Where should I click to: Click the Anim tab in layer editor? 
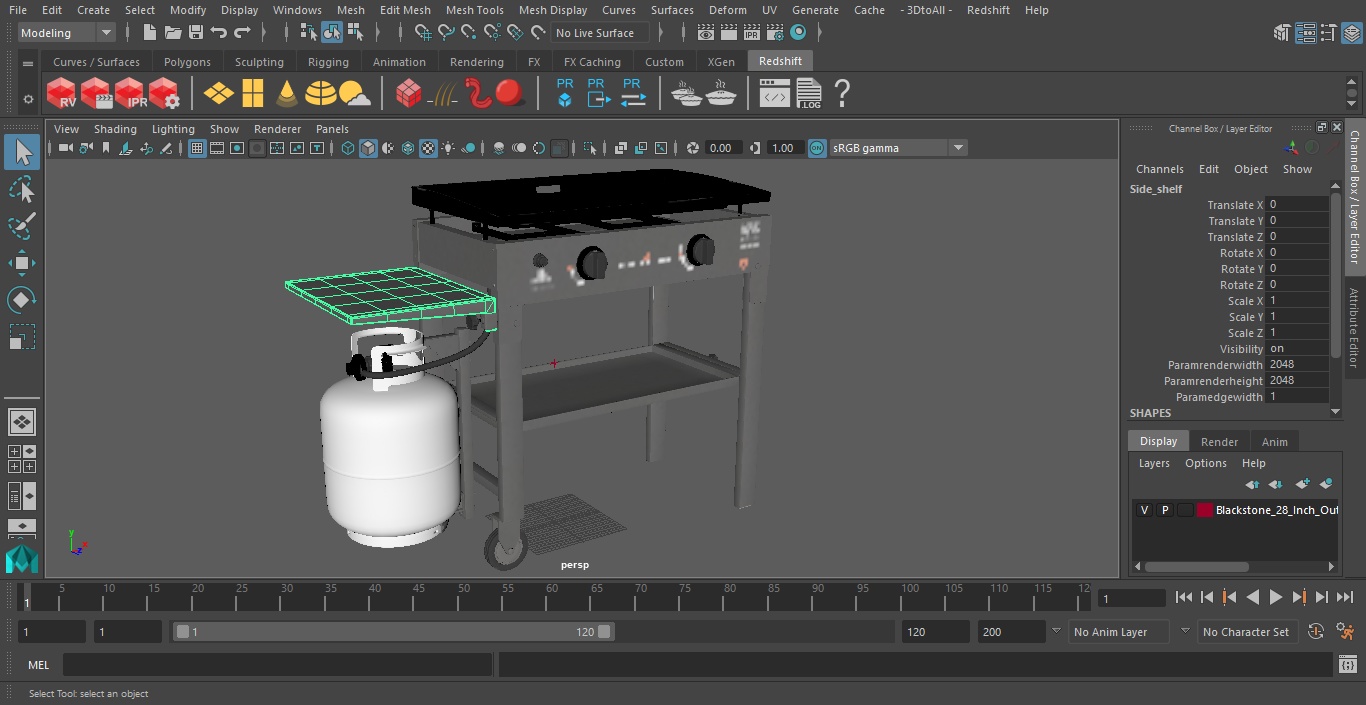(x=1274, y=441)
